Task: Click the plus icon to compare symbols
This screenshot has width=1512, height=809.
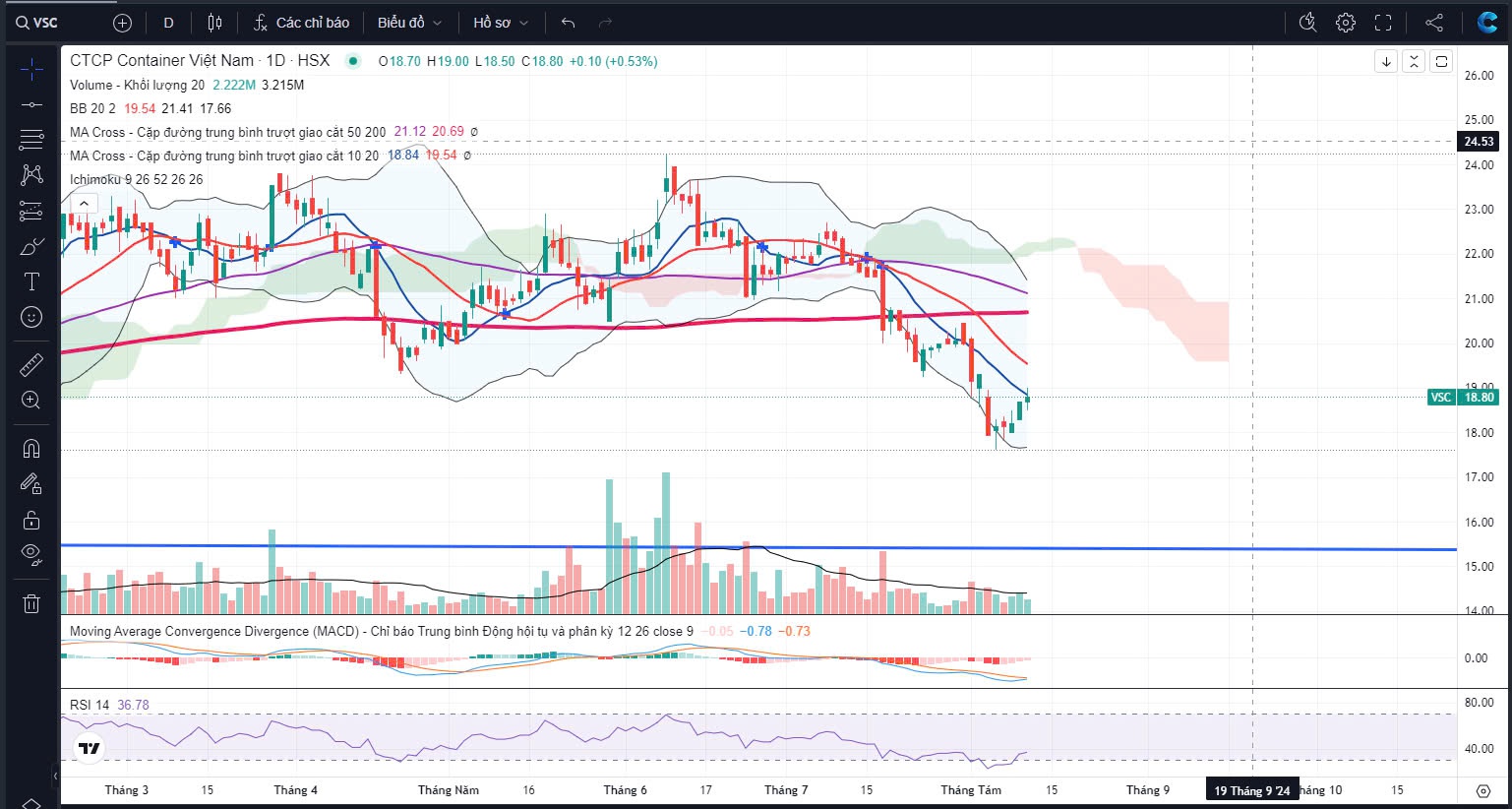Action: point(122,23)
